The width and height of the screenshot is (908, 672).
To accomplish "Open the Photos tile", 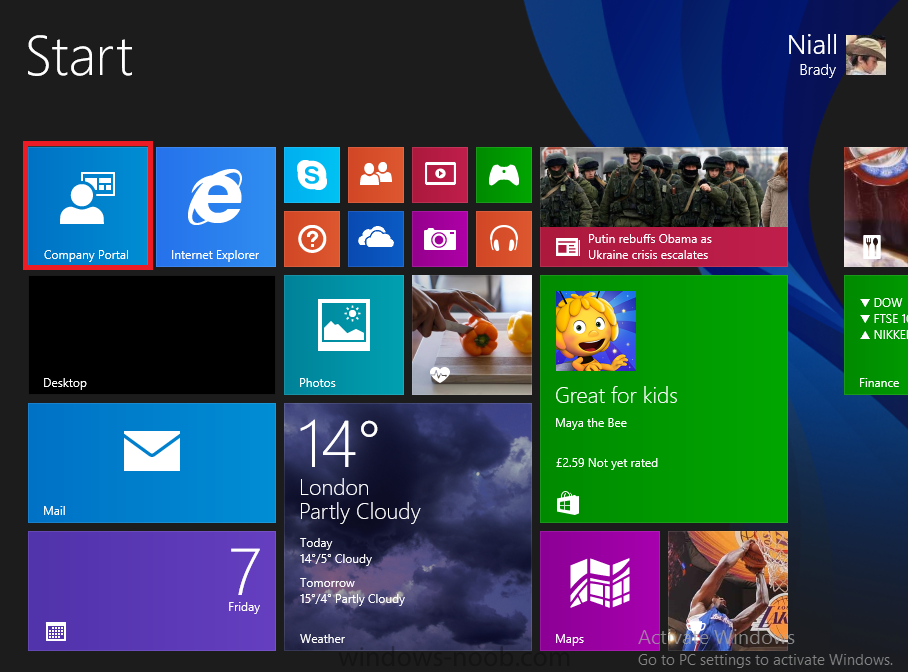I will pos(344,335).
